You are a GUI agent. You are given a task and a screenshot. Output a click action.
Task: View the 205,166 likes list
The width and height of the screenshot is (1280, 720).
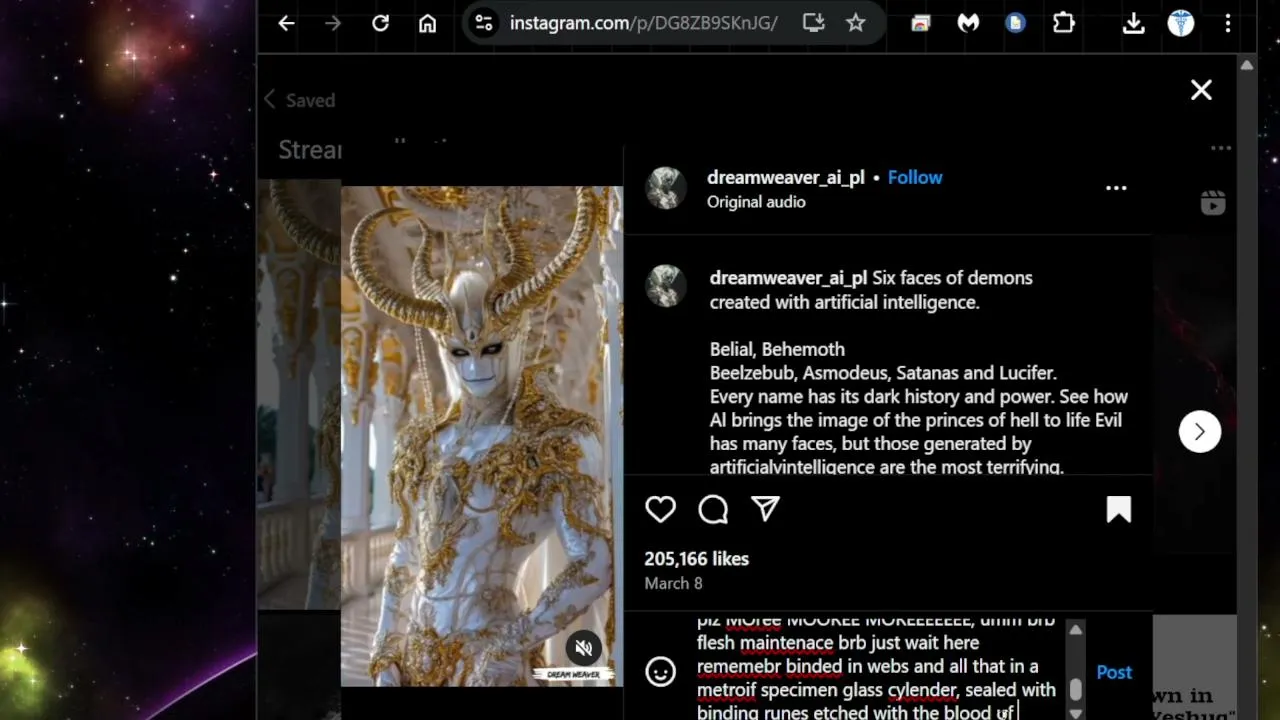pyautogui.click(x=697, y=559)
